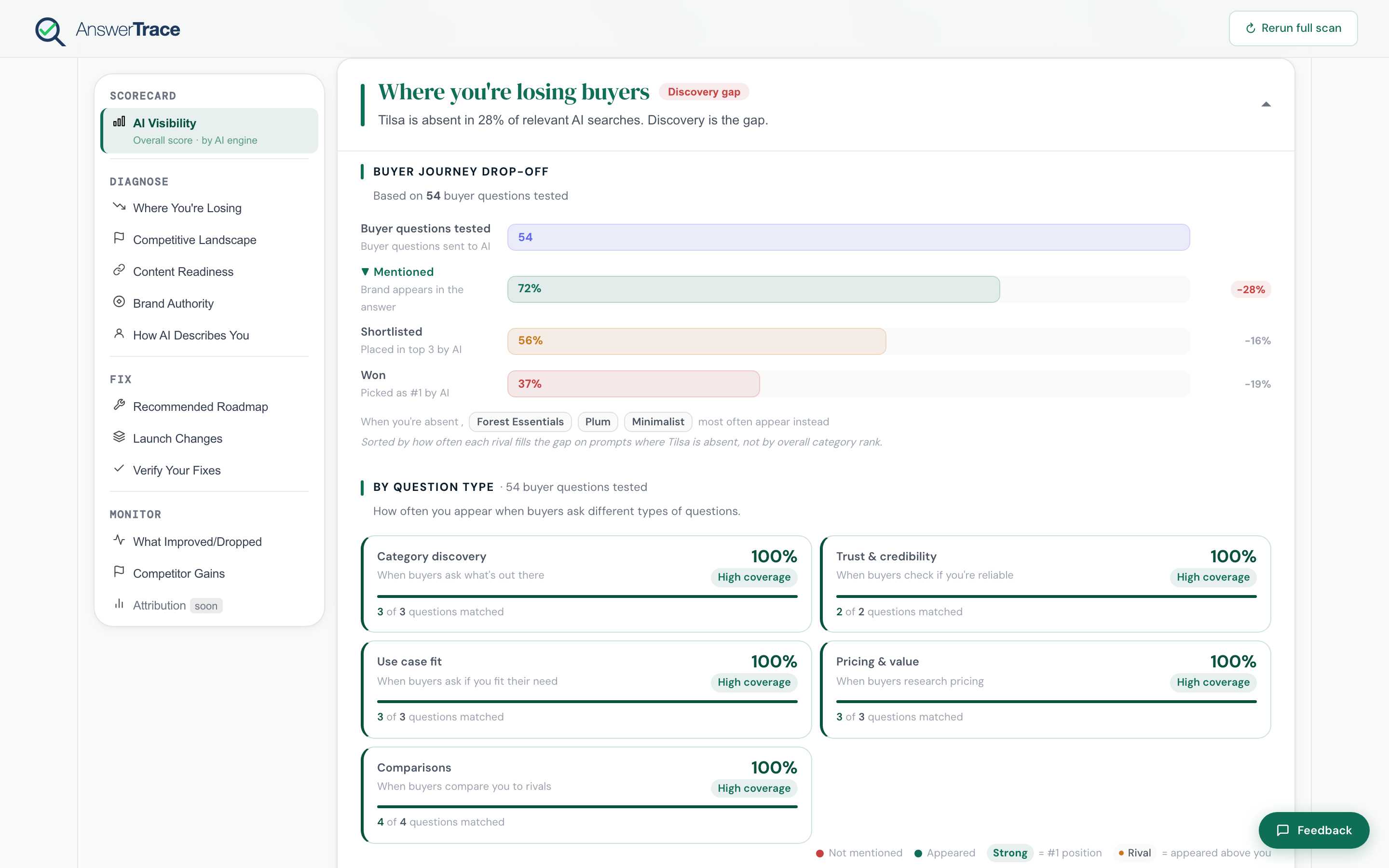1389x868 pixels.
Task: Click the -16% Shortlisted drop-off value
Action: 1257,341
